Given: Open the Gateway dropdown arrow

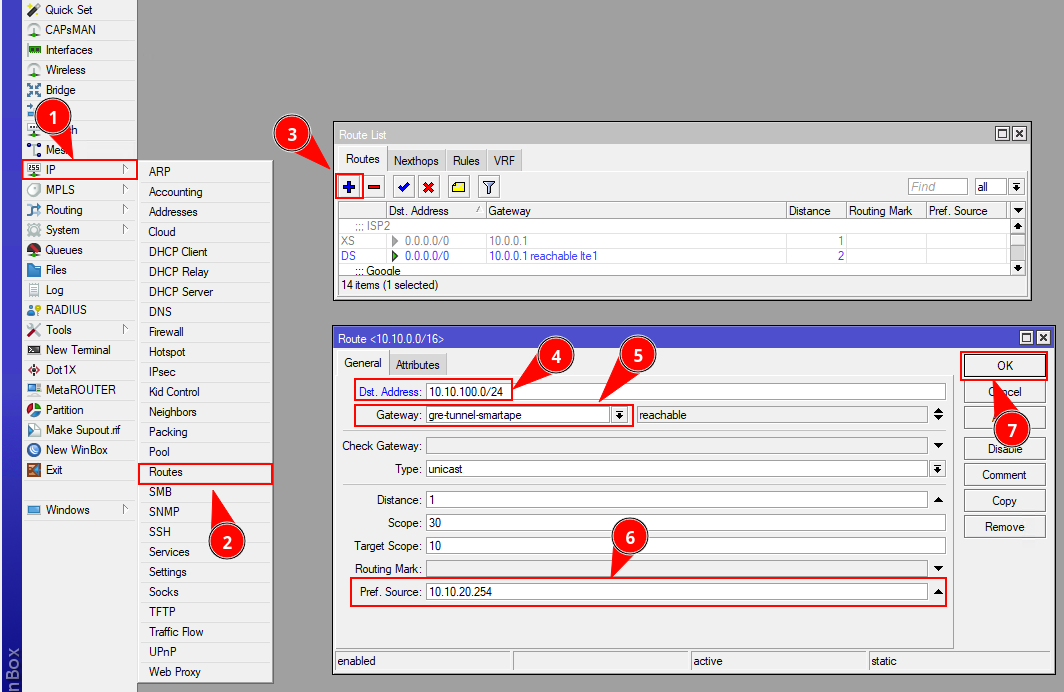Looking at the screenshot, I should [x=619, y=415].
